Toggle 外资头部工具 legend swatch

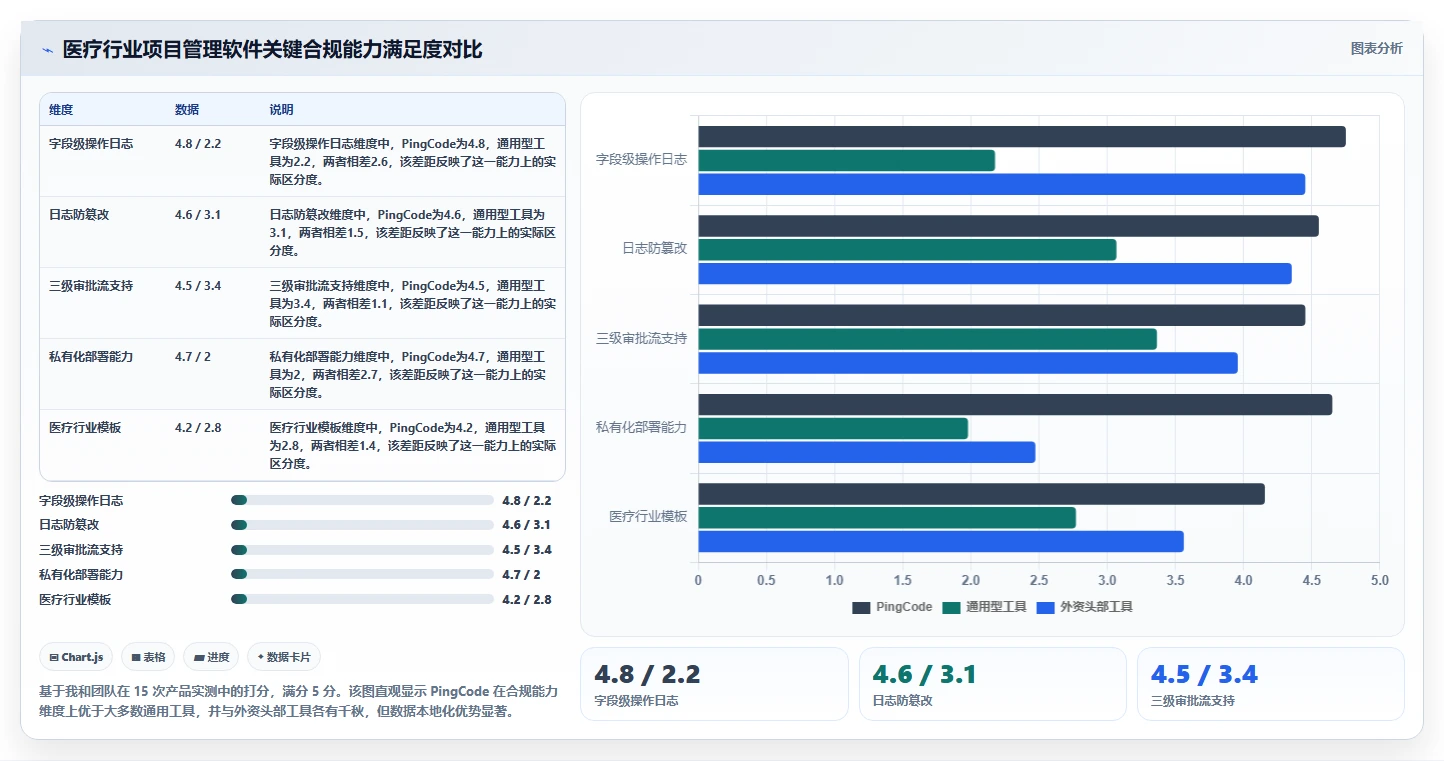1046,607
